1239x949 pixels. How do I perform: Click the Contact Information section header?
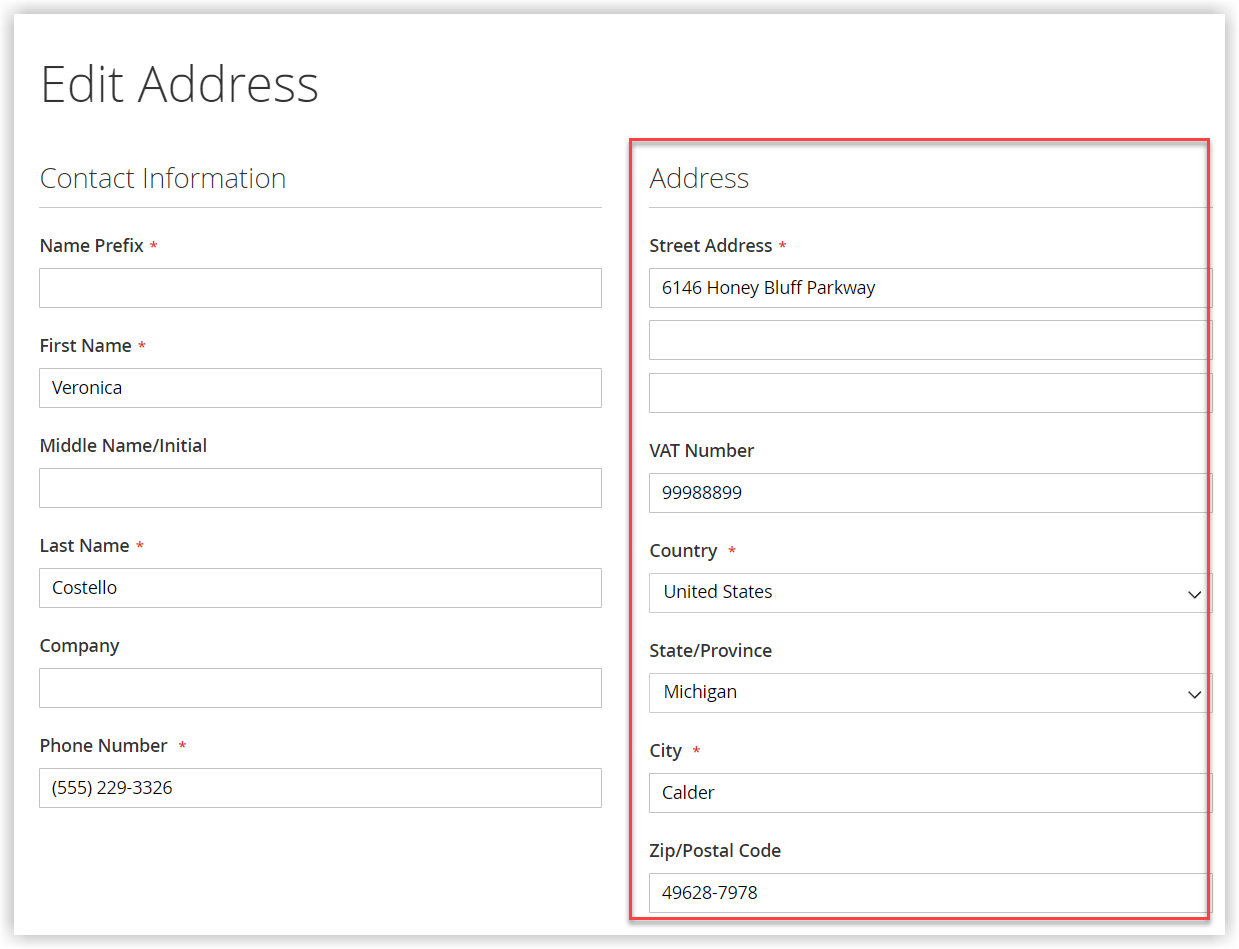163,178
